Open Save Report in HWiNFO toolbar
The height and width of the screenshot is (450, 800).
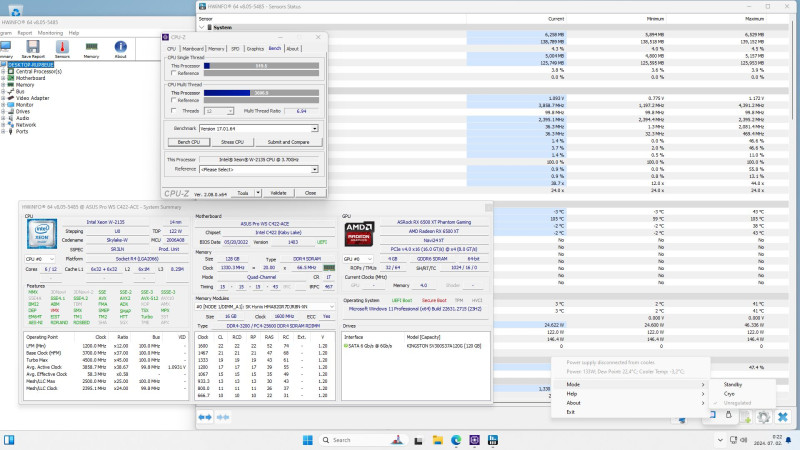coord(33,49)
